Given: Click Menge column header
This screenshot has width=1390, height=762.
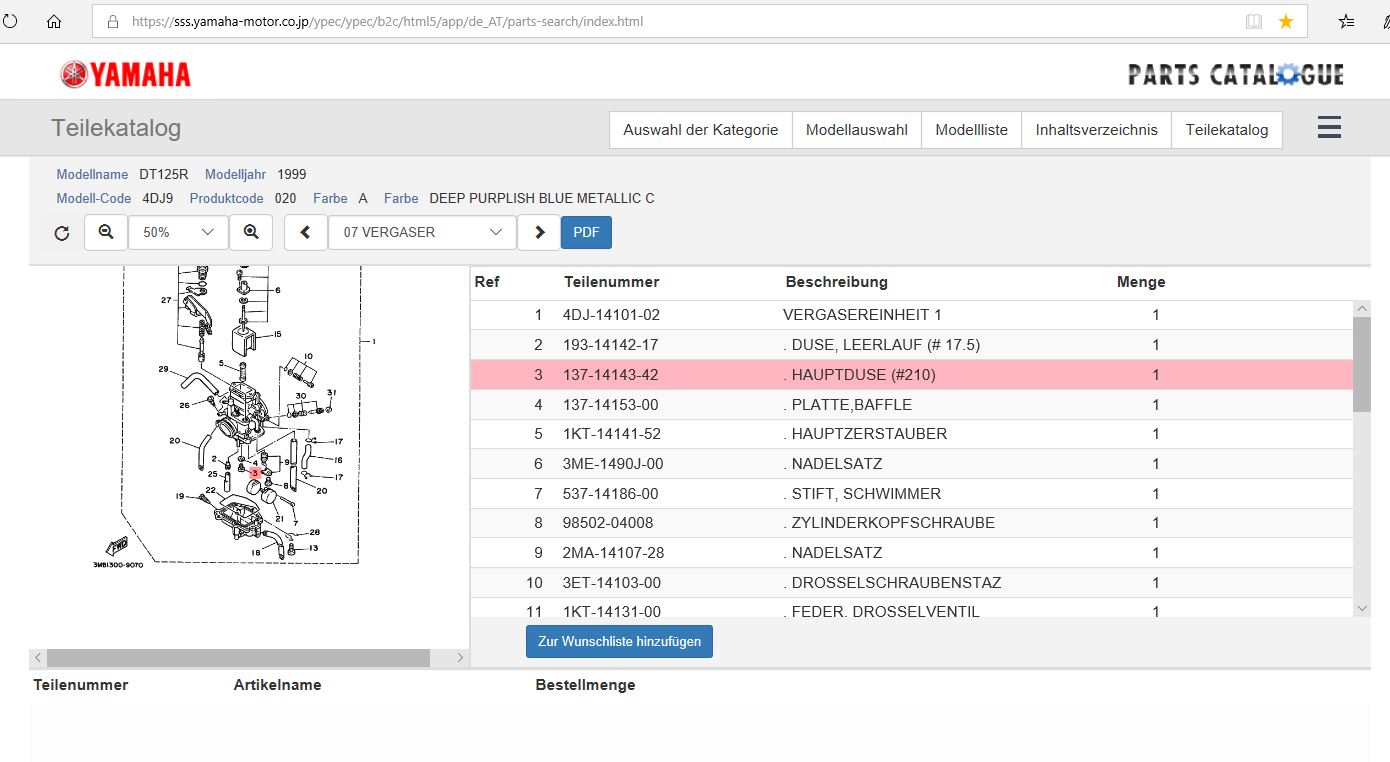Looking at the screenshot, I should [x=1141, y=282].
